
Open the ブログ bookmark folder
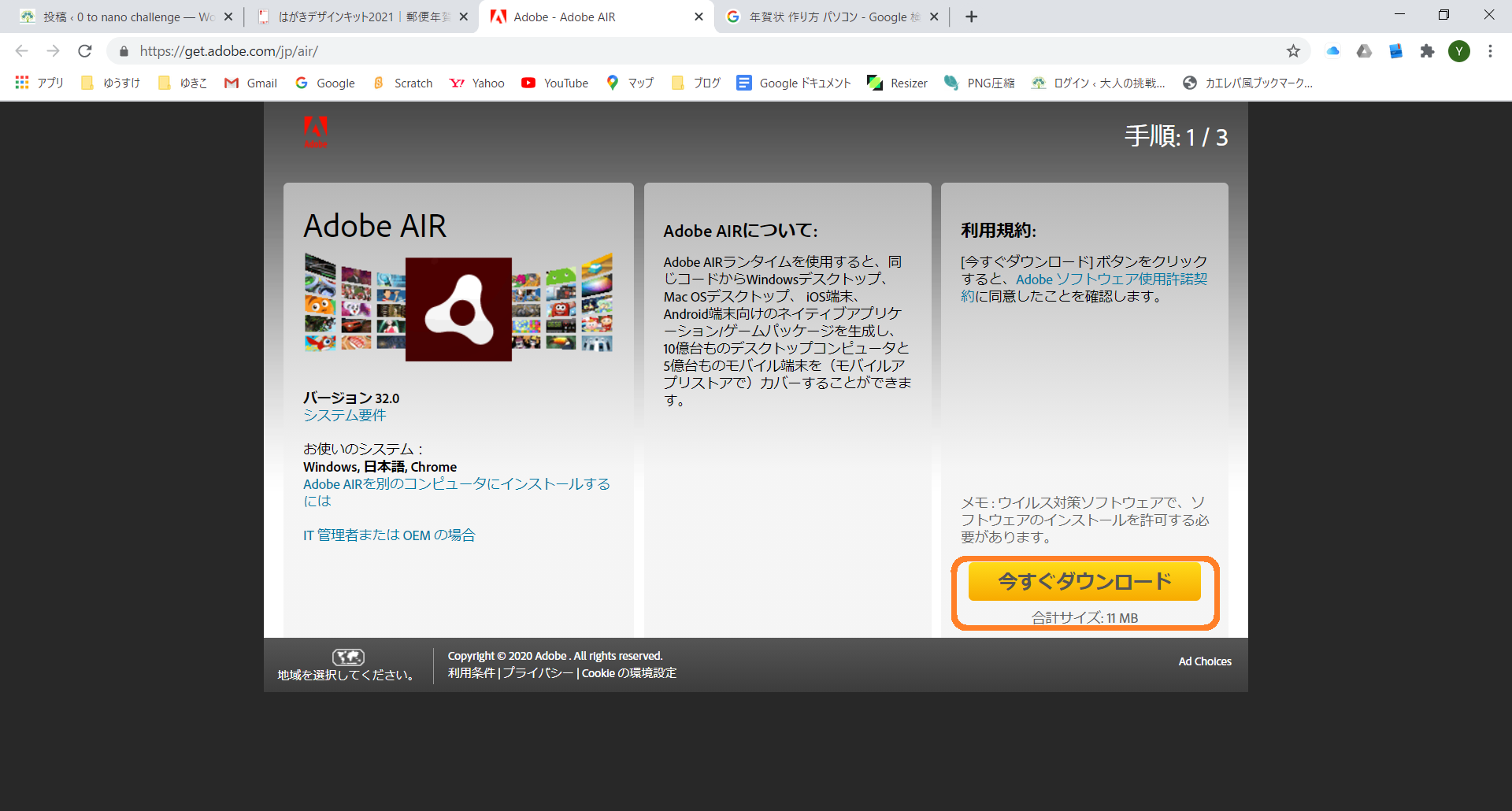(x=696, y=83)
